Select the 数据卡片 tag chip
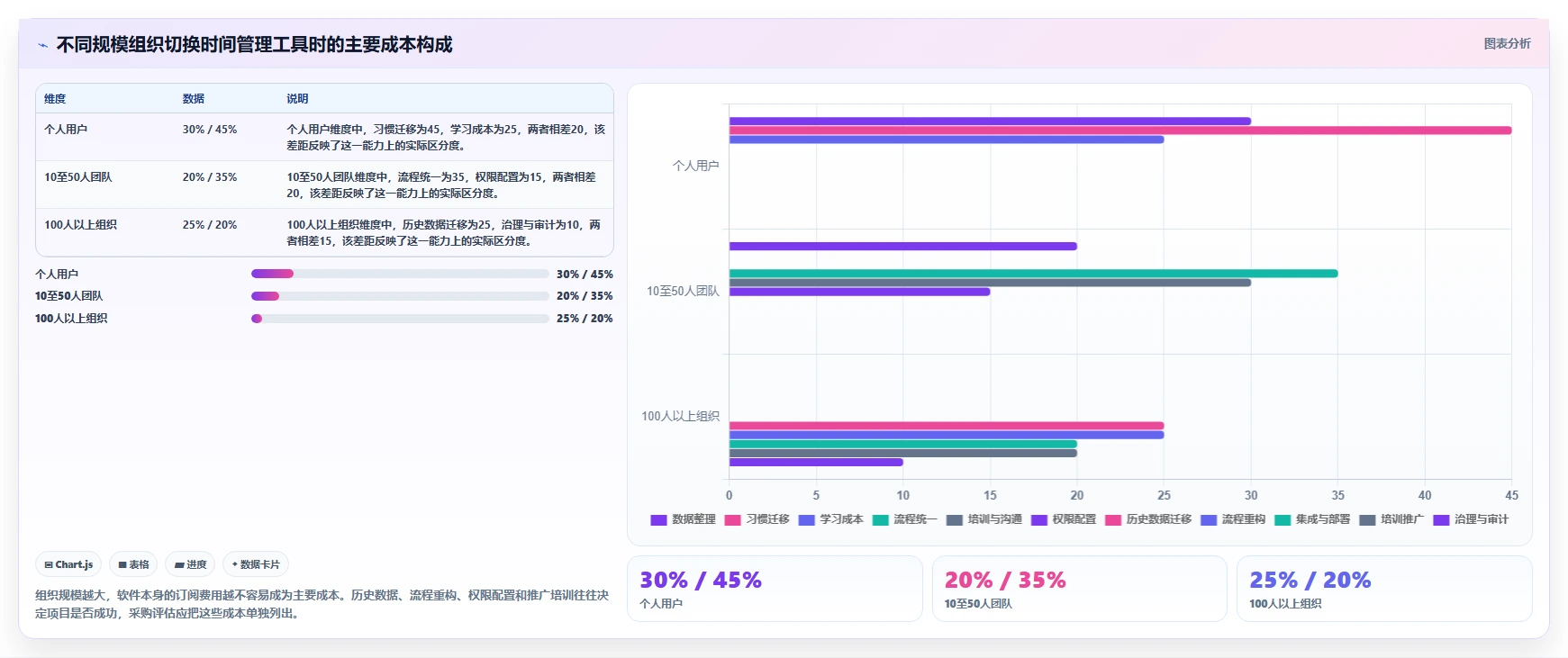The width and height of the screenshot is (1568, 658). pos(256,564)
